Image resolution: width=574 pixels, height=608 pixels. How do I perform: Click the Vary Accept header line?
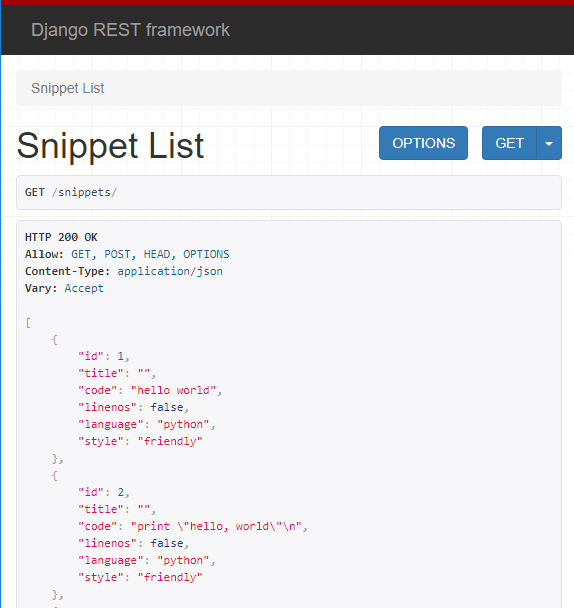pyautogui.click(x=64, y=288)
